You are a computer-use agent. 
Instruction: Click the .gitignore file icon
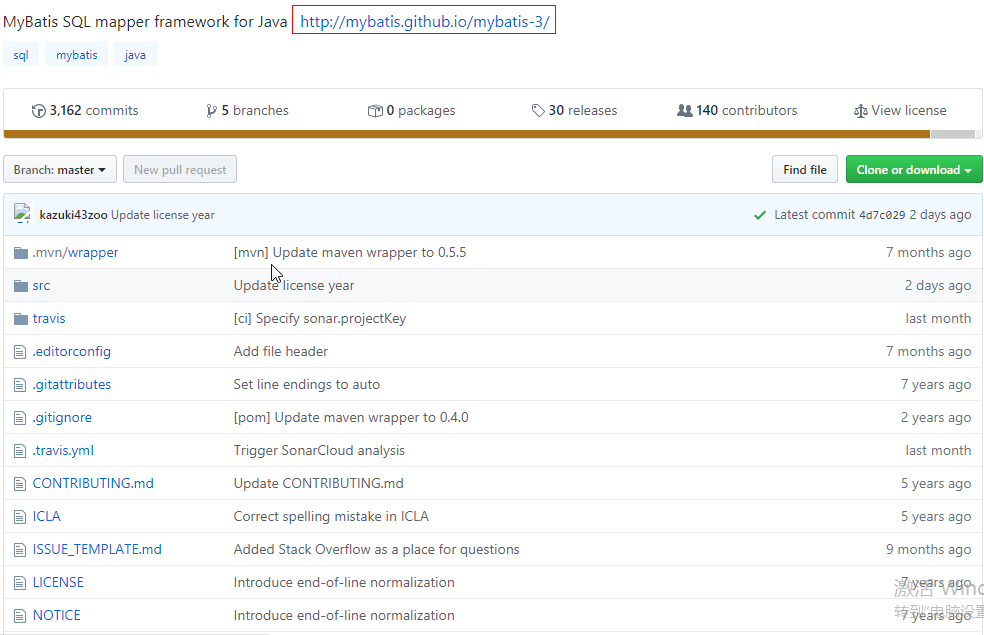pyautogui.click(x=20, y=418)
